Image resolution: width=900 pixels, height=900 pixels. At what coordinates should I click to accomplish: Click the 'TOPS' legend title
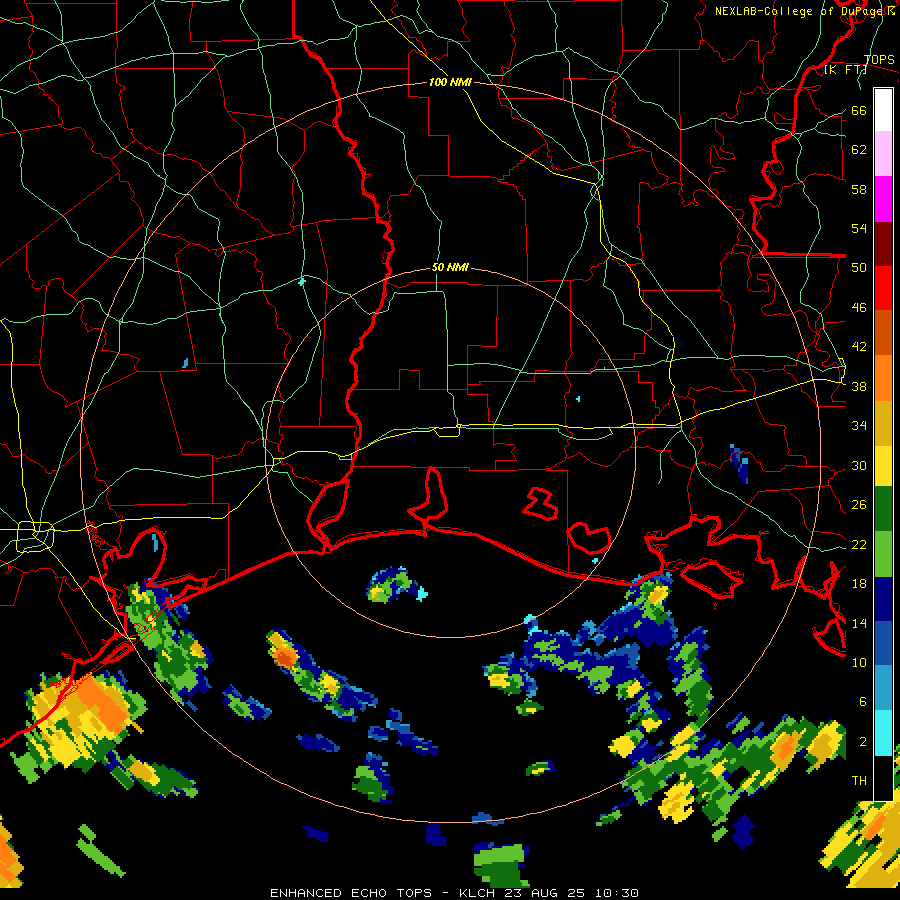click(879, 59)
